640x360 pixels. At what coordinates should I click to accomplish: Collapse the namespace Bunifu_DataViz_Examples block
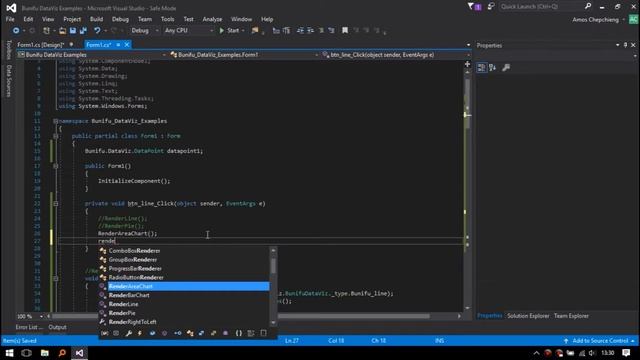pos(56,121)
